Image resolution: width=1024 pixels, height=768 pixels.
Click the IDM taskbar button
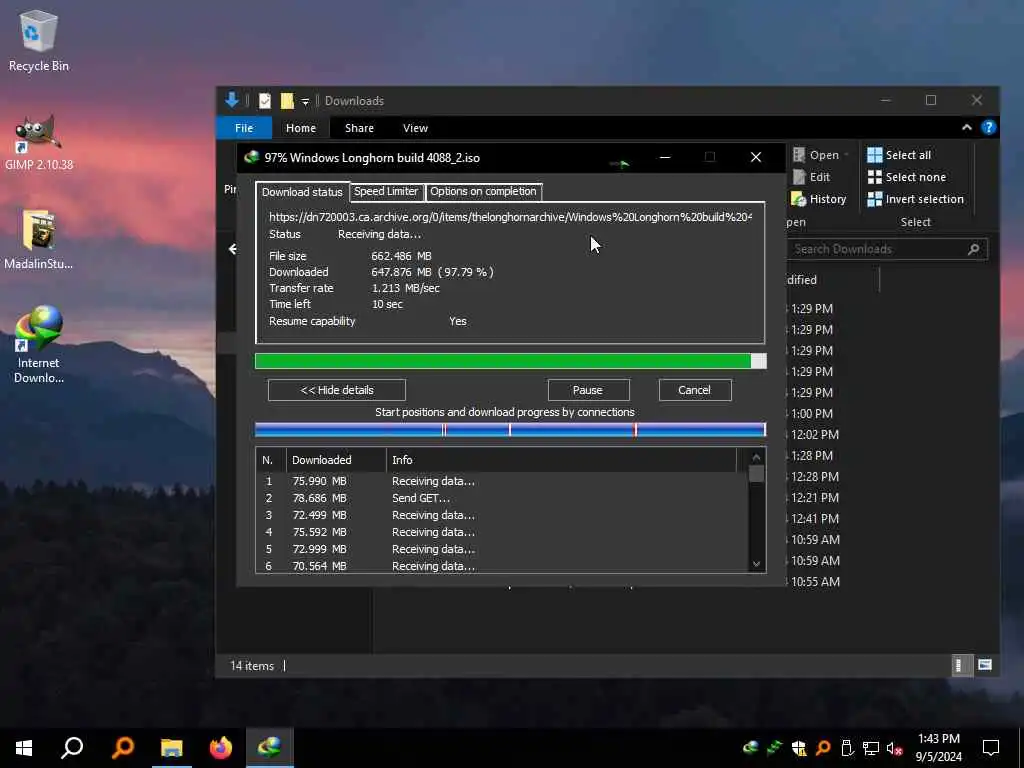tap(270, 748)
